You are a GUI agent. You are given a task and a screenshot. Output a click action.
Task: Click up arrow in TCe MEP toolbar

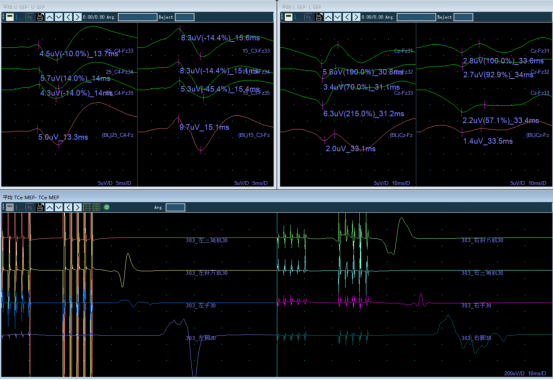tap(49, 207)
